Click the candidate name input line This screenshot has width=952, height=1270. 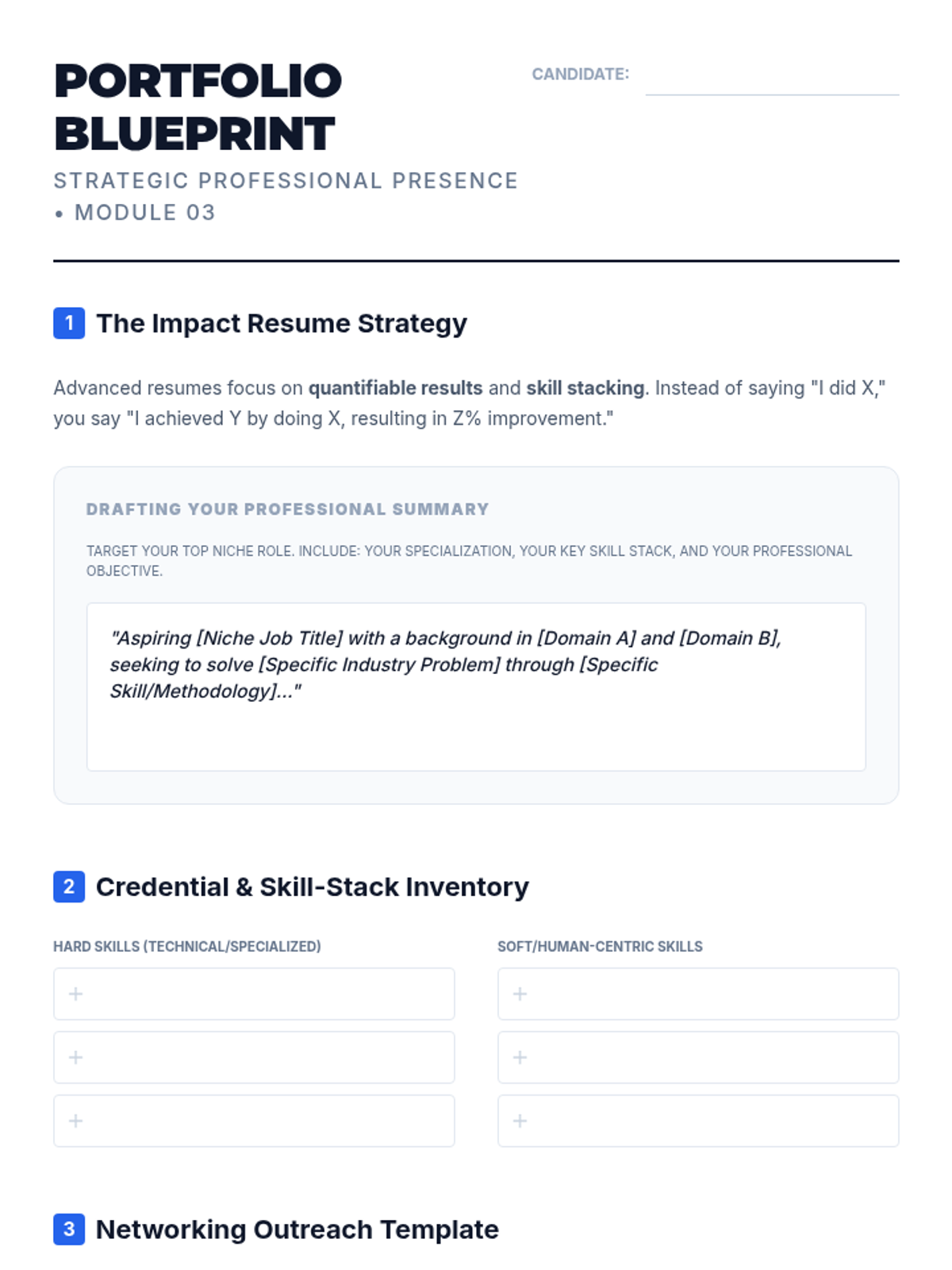click(772, 80)
